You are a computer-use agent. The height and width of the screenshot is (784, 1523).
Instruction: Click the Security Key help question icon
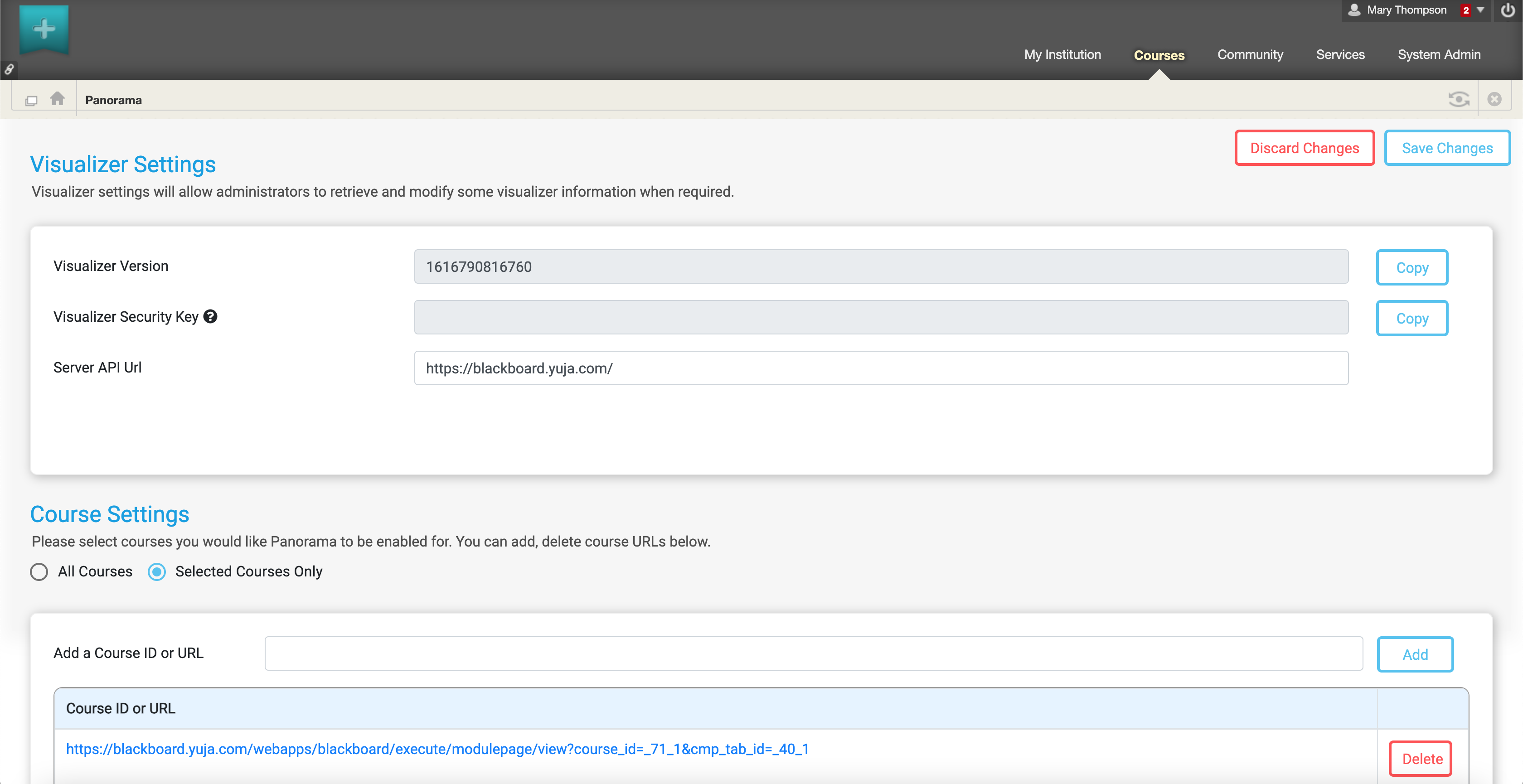[210, 316]
